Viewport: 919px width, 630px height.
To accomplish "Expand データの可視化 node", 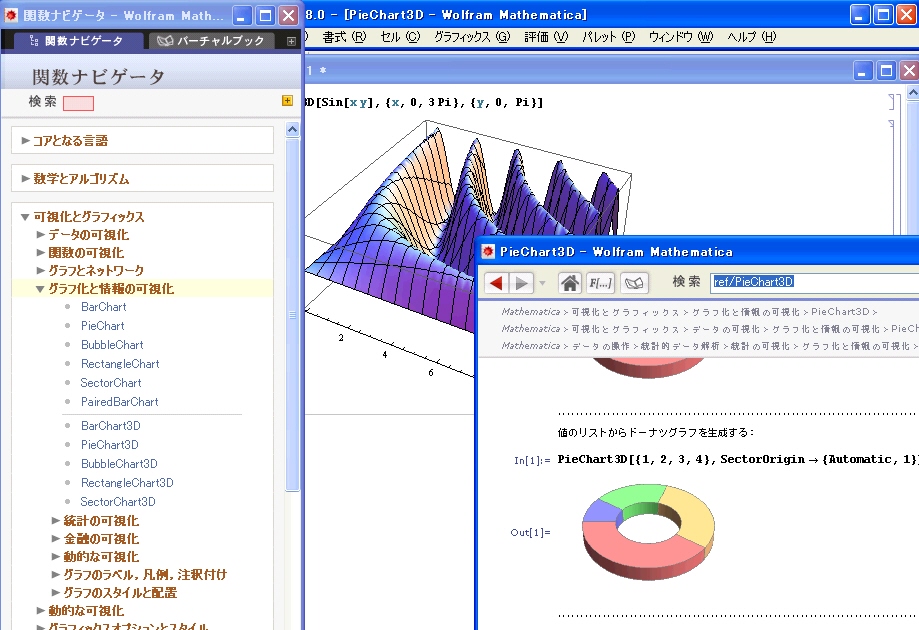I will tap(40, 234).
